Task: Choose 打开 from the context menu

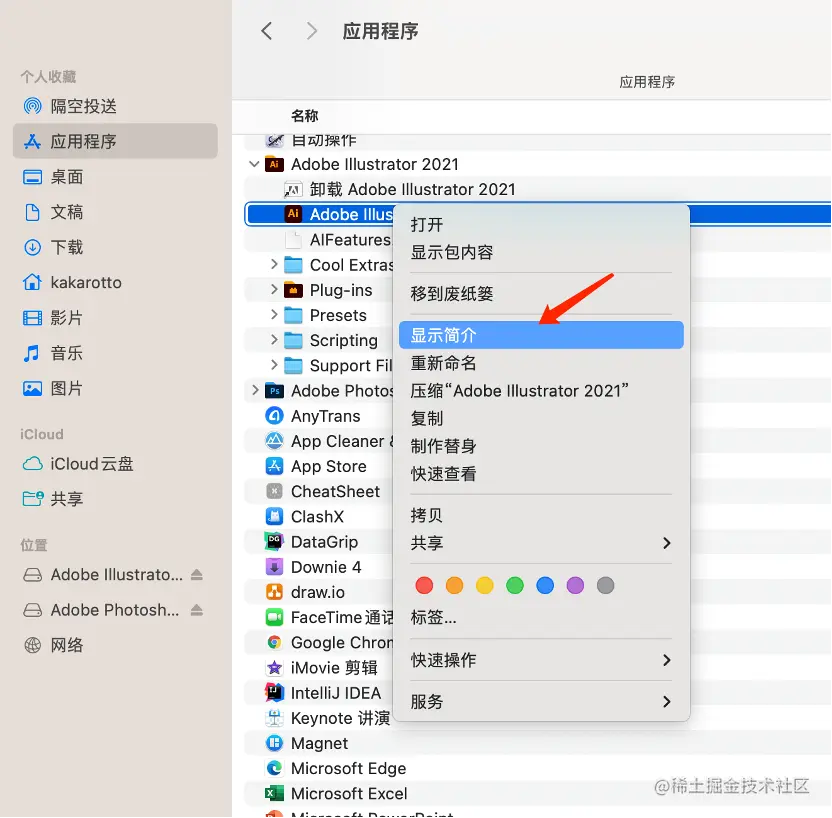Action: (x=541, y=224)
